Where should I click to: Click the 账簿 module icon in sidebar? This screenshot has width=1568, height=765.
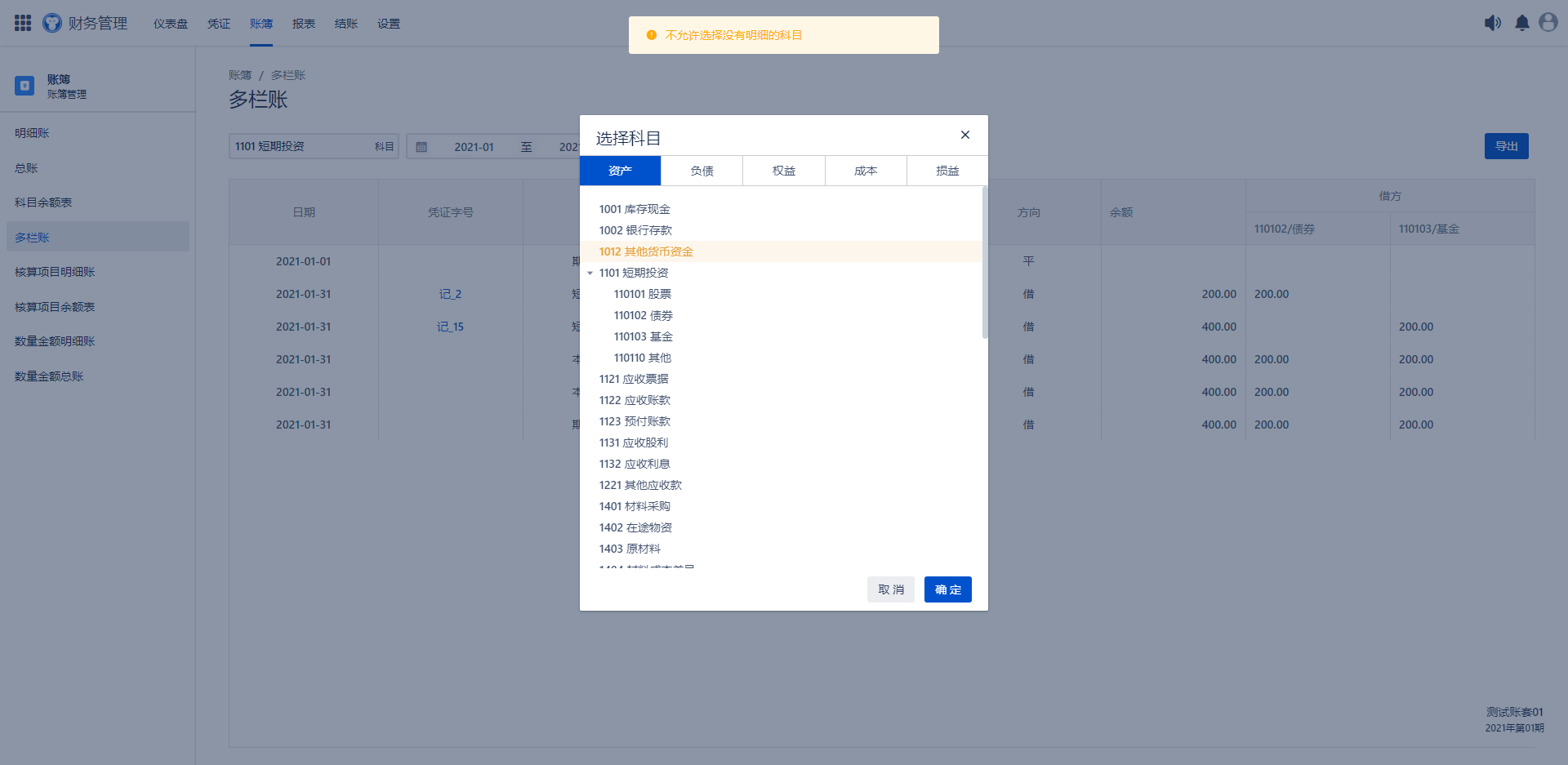pos(24,86)
